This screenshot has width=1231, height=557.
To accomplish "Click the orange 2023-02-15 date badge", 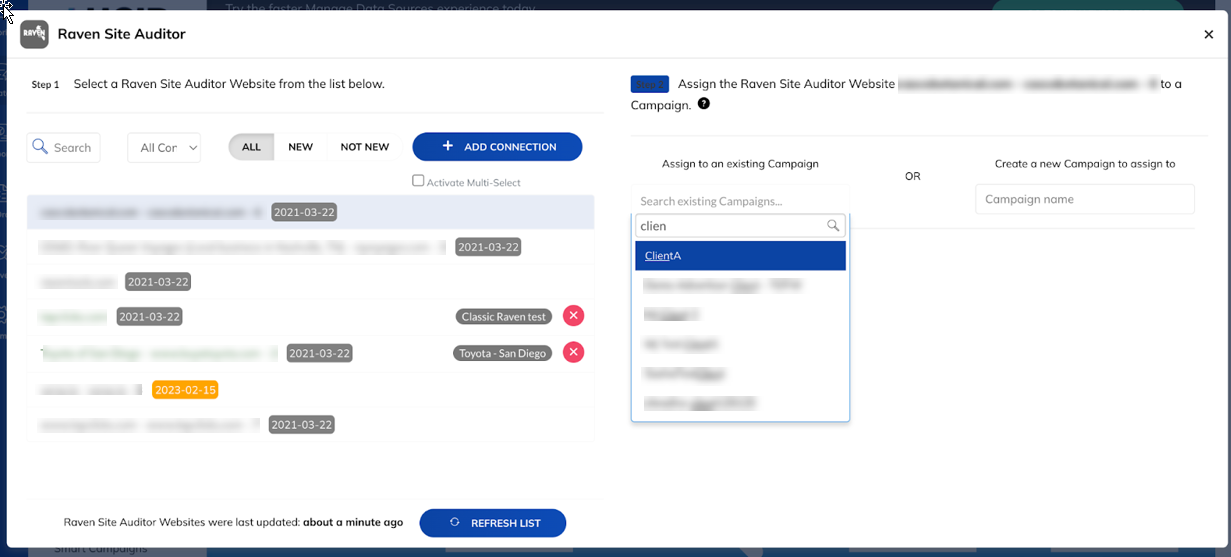I will click(x=185, y=389).
